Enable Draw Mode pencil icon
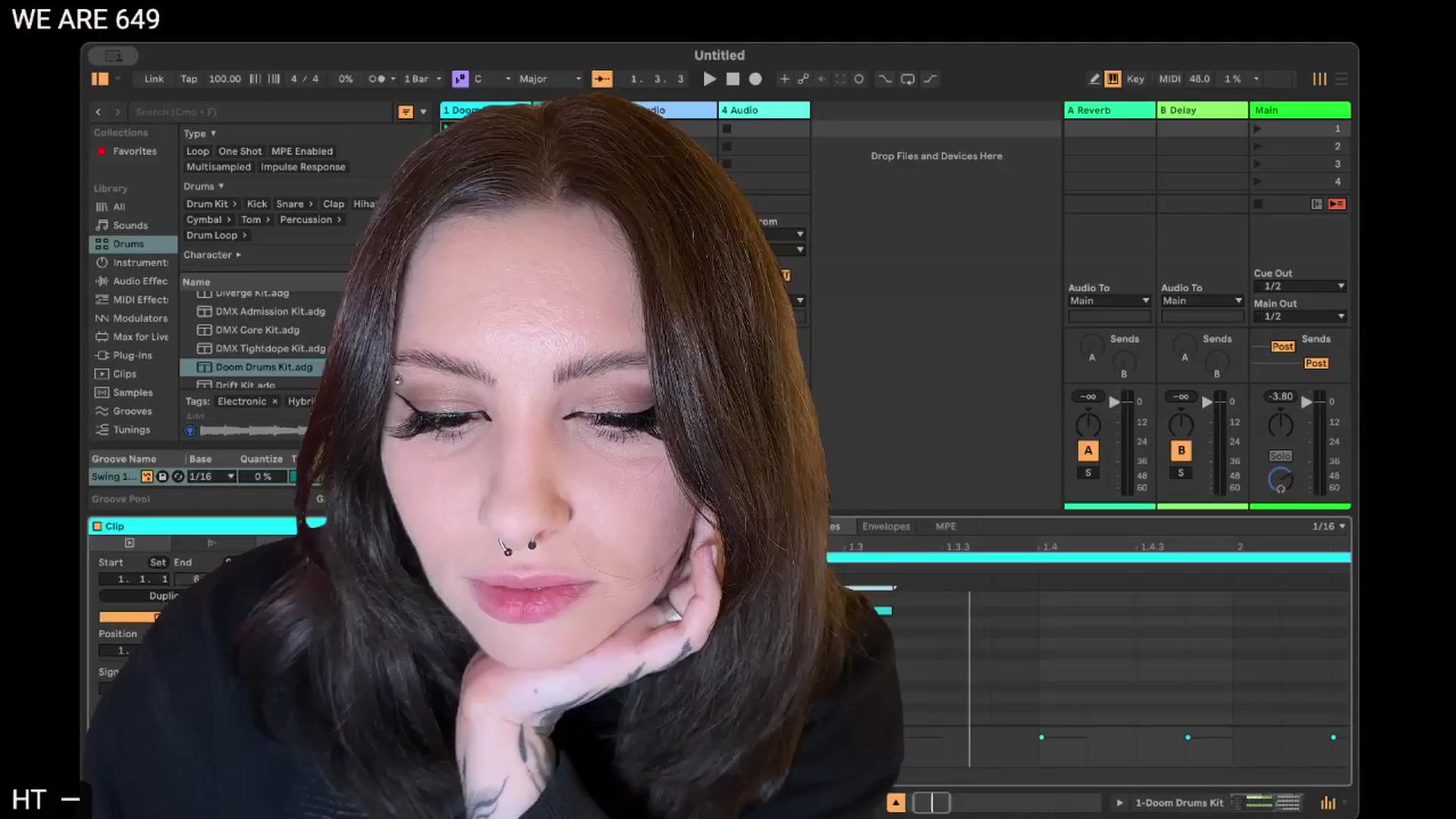Image resolution: width=1456 pixels, height=819 pixels. (x=1094, y=79)
